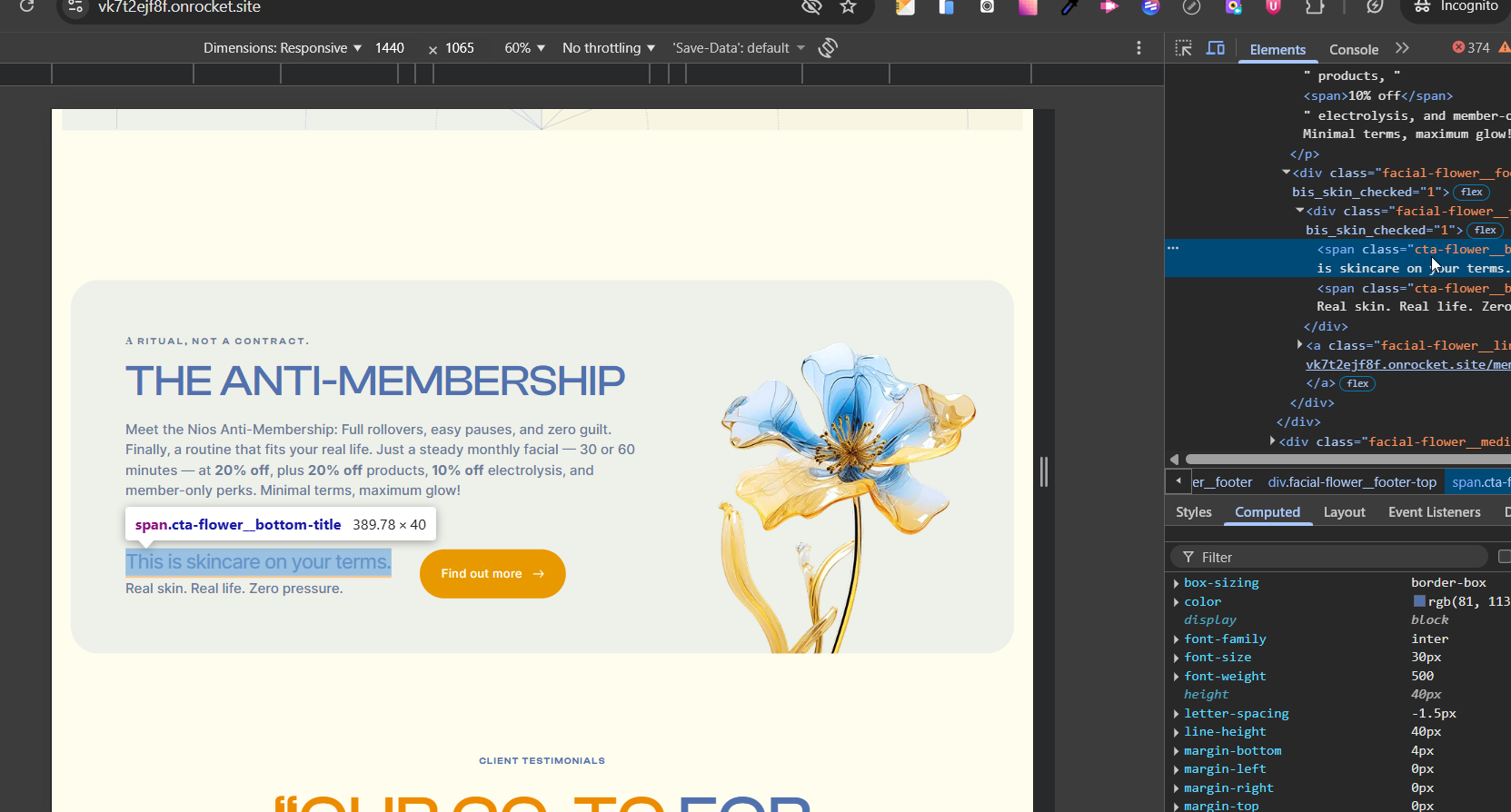Open the Extensions puzzle piece menu
This screenshot has height=812, width=1511.
(1315, 7)
